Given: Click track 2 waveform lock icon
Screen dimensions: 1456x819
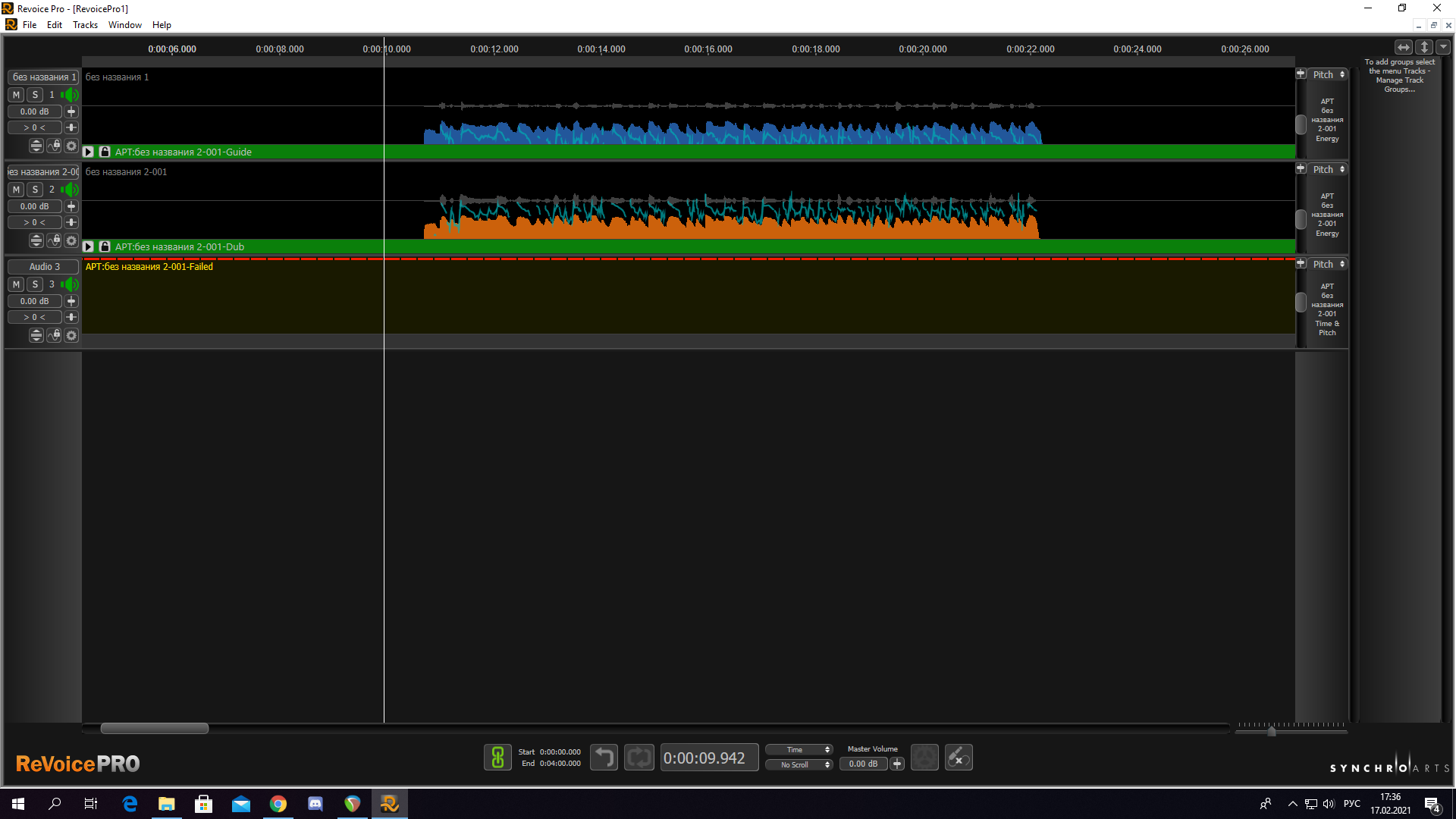Looking at the screenshot, I should tap(54, 240).
